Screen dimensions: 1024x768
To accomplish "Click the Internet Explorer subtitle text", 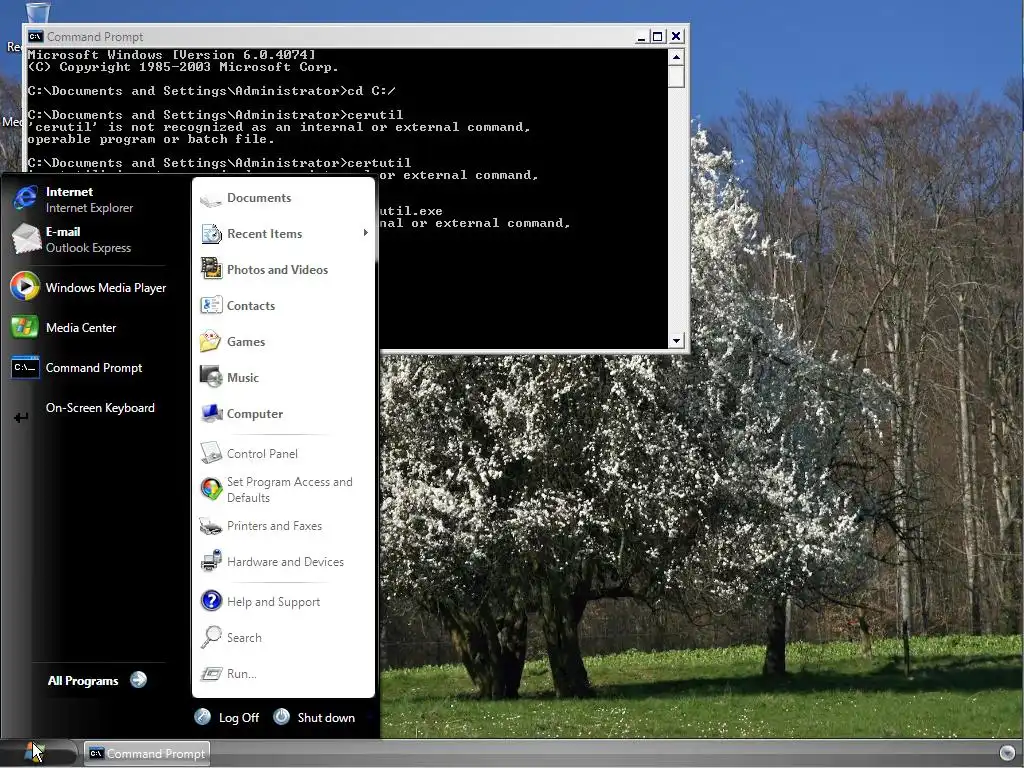I will click(x=89, y=208).
